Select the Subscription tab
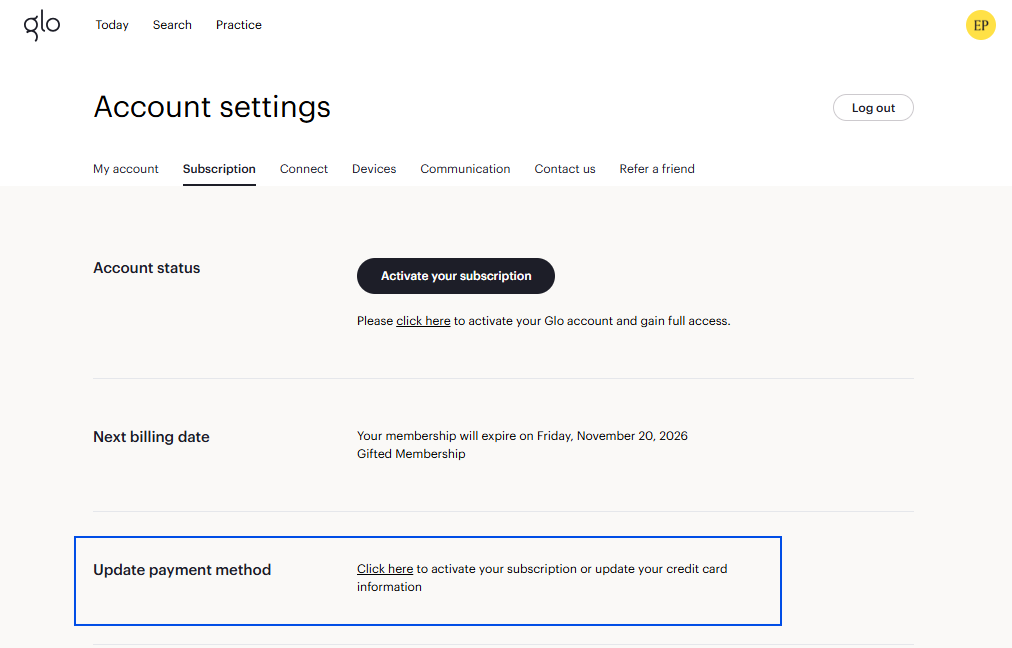The image size is (1012, 648). [219, 169]
